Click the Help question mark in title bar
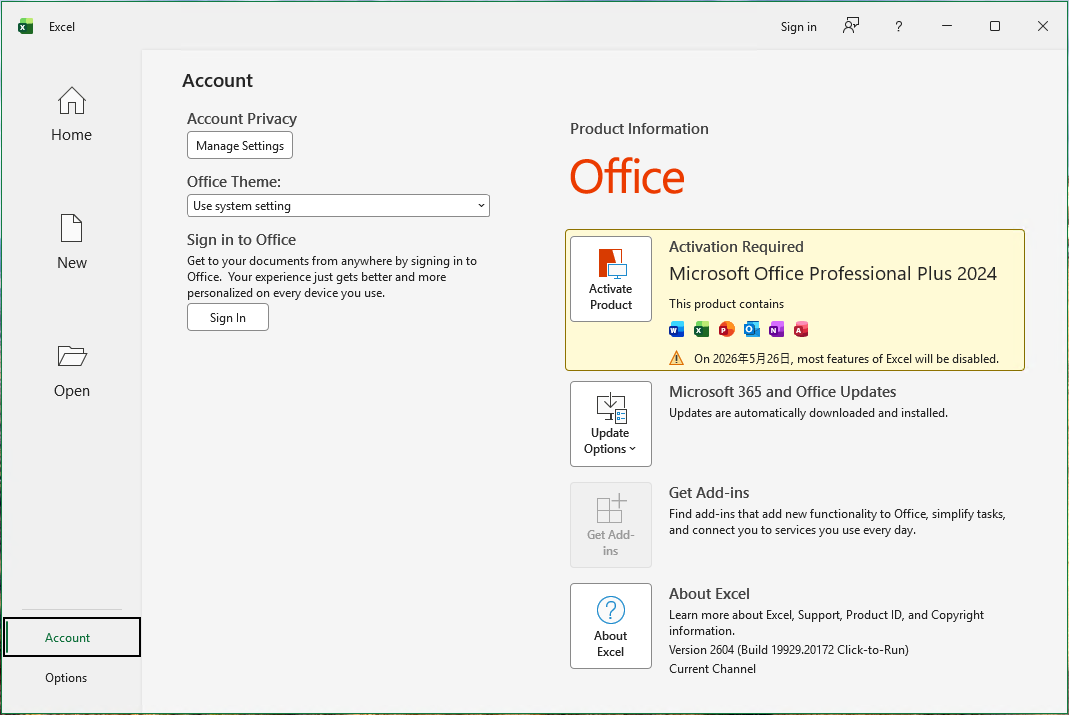1069x715 pixels. point(899,27)
